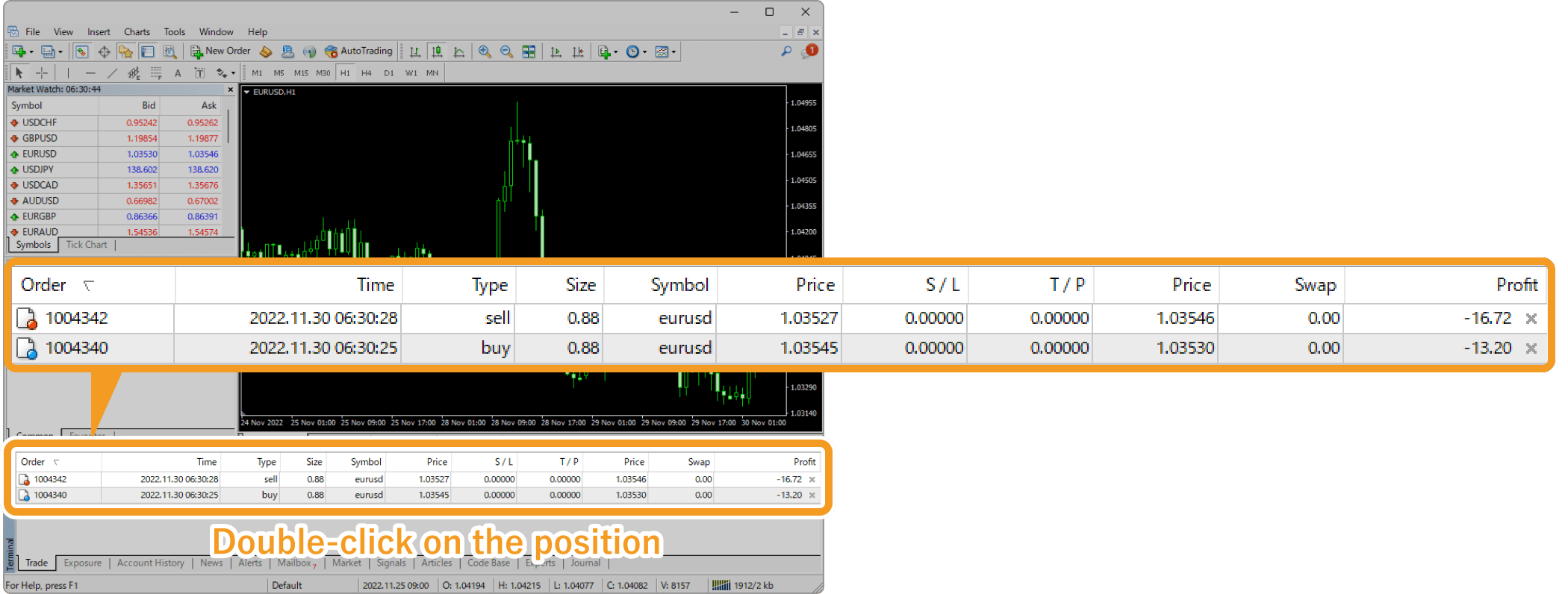Image resolution: width=1568 pixels, height=594 pixels.
Task: Close the Market Watch panel
Action: (x=230, y=90)
